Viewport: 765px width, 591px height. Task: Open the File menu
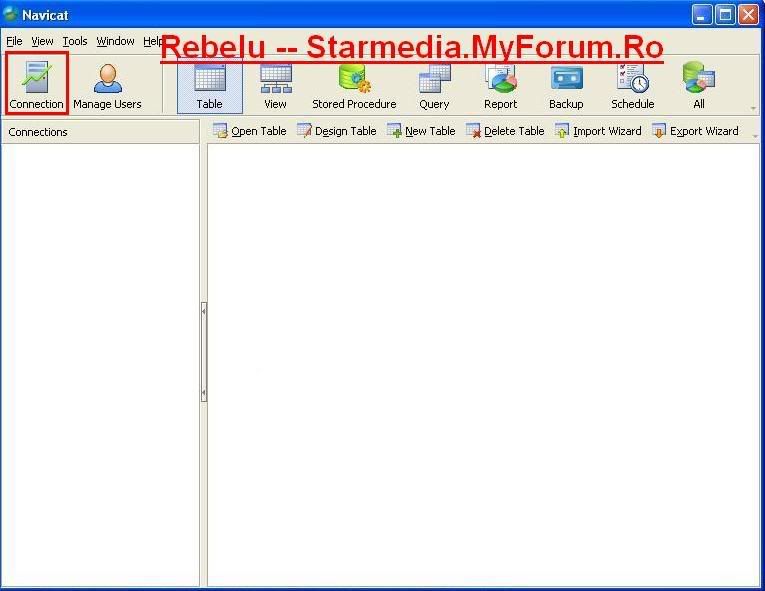[x=14, y=41]
